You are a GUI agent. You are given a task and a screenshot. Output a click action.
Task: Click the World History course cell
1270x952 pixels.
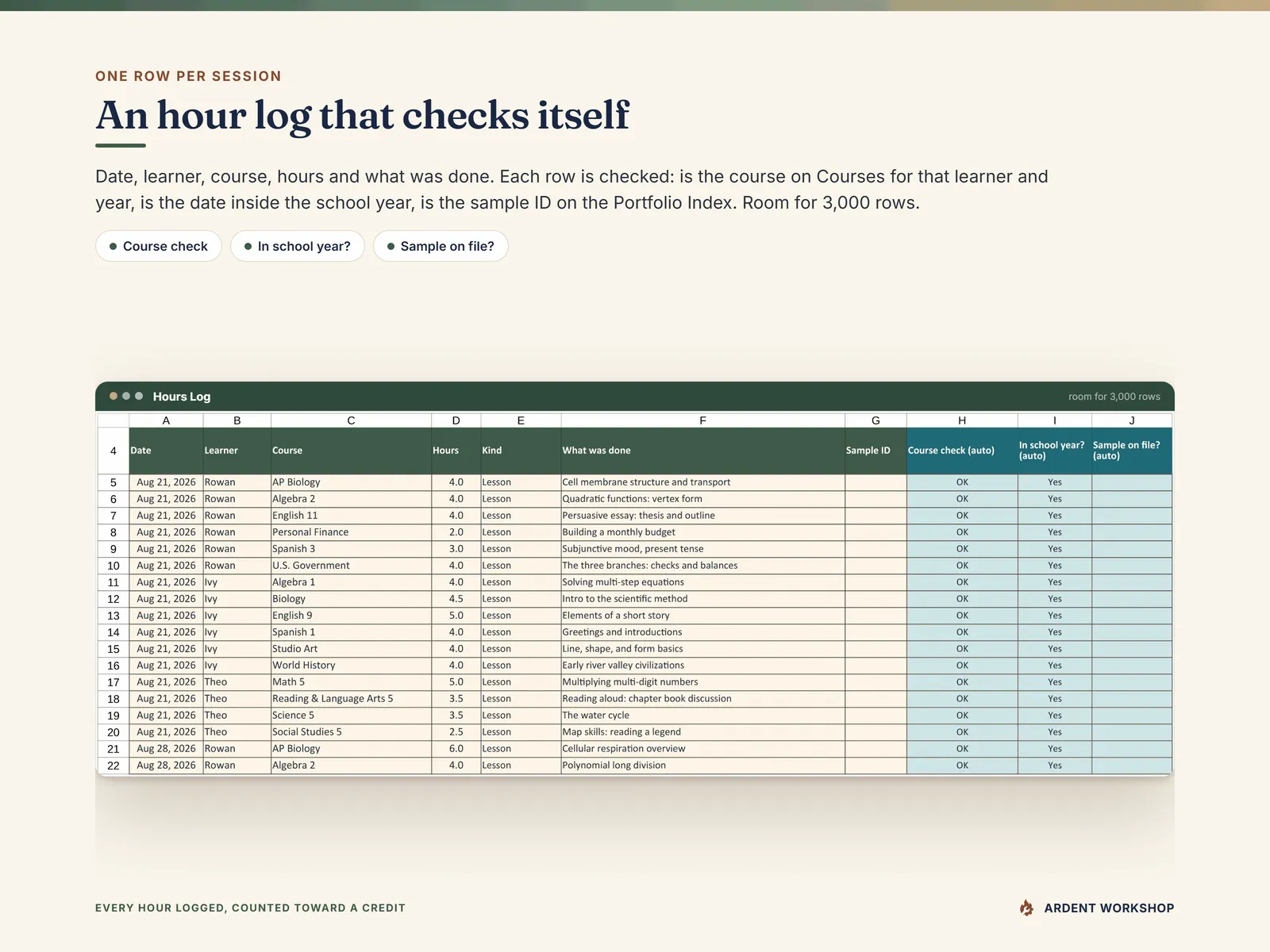click(351, 666)
